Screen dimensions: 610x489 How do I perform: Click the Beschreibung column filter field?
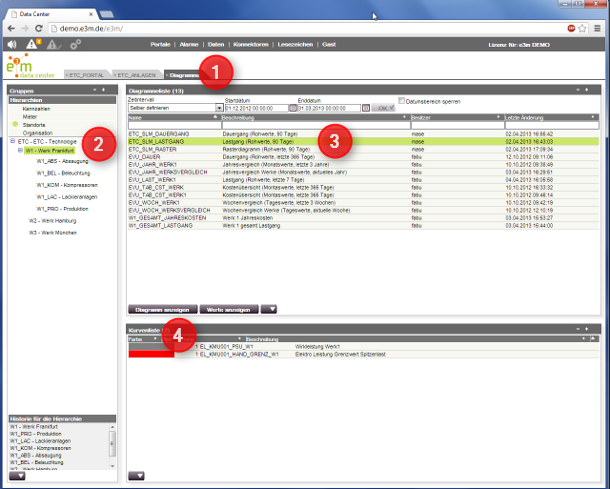point(316,125)
